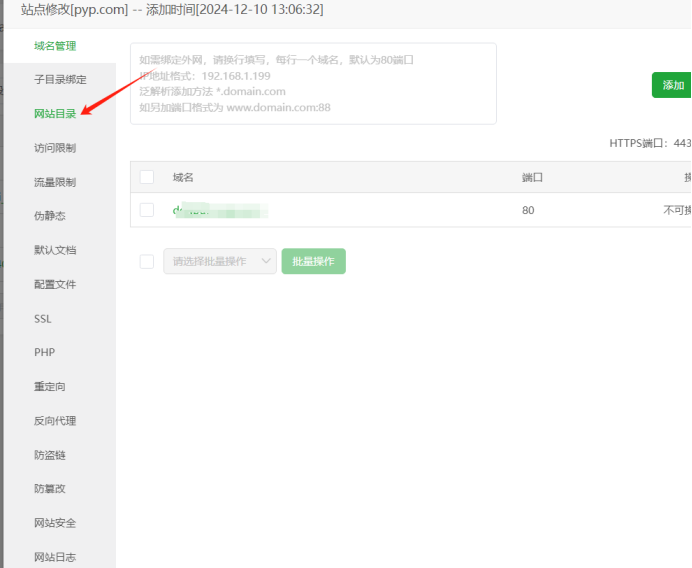
Task: Click the domain name input textarea
Action: point(313,84)
